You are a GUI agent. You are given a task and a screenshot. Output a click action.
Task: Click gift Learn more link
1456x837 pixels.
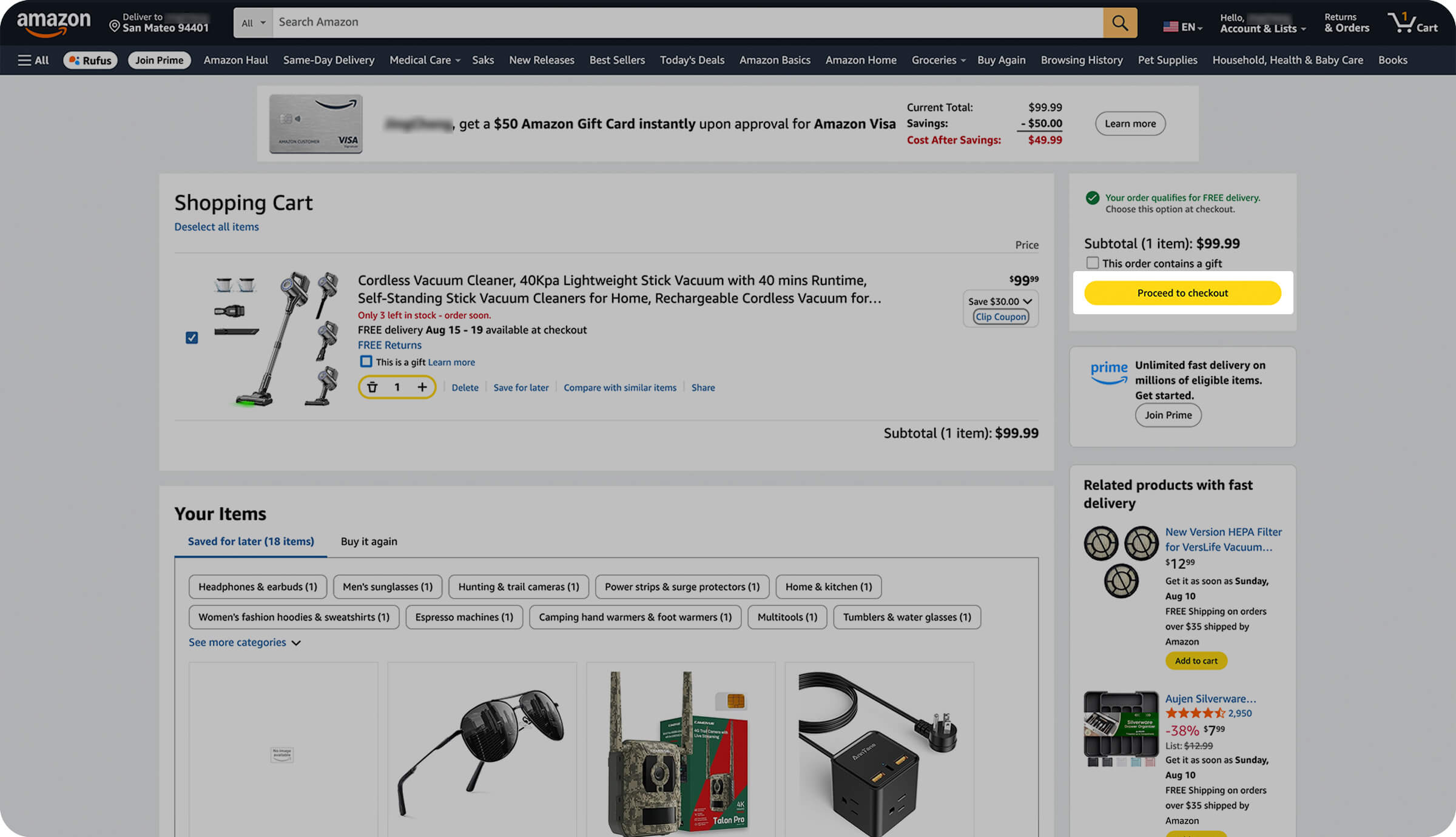(x=451, y=362)
